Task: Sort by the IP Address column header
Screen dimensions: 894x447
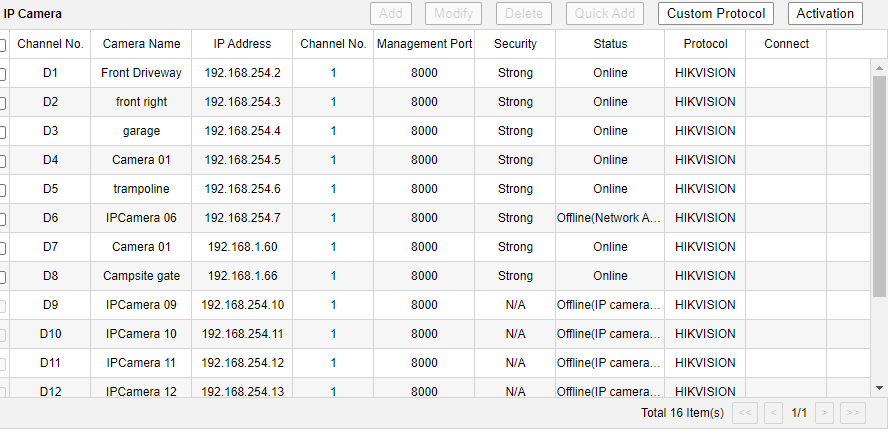Action: [242, 44]
